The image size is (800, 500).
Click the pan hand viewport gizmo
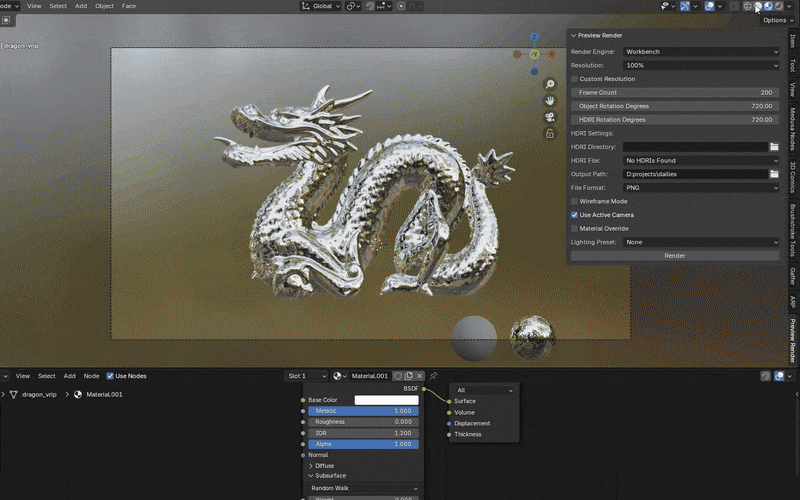(550, 101)
